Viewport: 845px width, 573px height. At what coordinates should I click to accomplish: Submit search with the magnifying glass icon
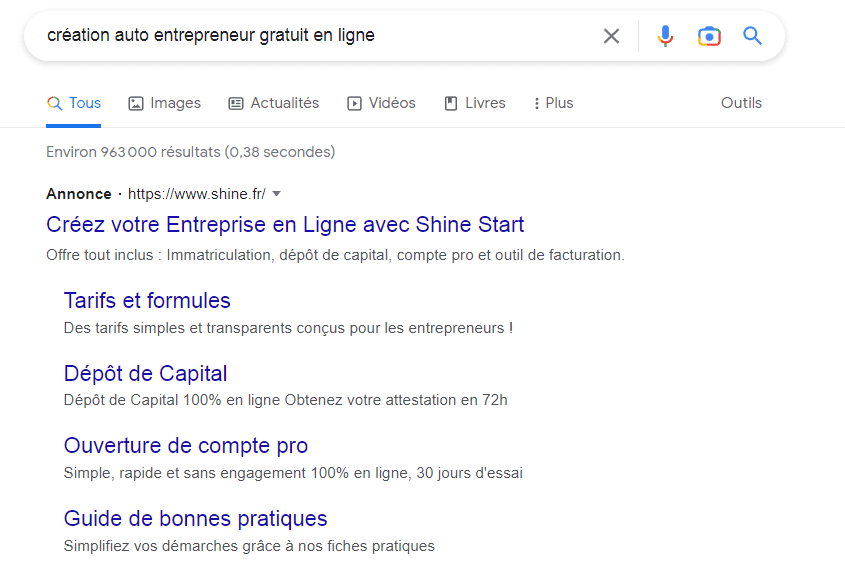pyautogui.click(x=752, y=36)
